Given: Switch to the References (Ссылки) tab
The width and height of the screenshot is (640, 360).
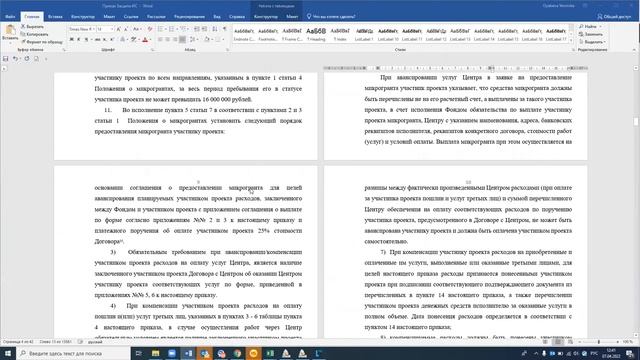Looking at the screenshot, I should [131, 17].
